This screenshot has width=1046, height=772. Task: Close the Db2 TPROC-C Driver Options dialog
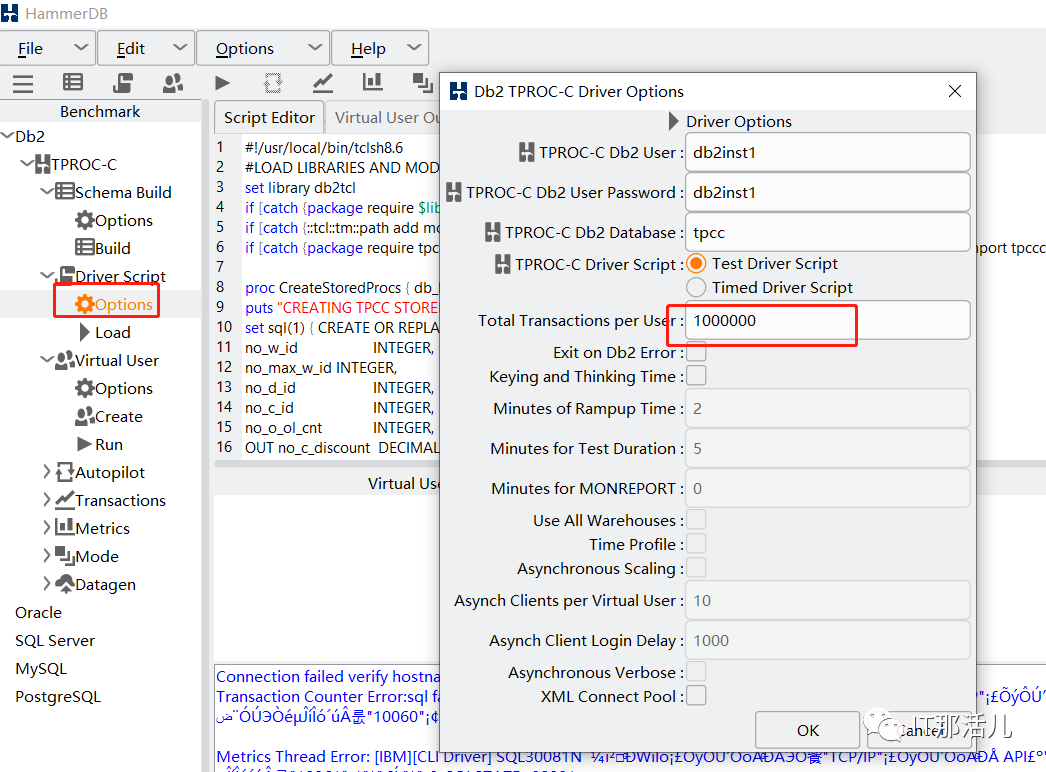955,91
